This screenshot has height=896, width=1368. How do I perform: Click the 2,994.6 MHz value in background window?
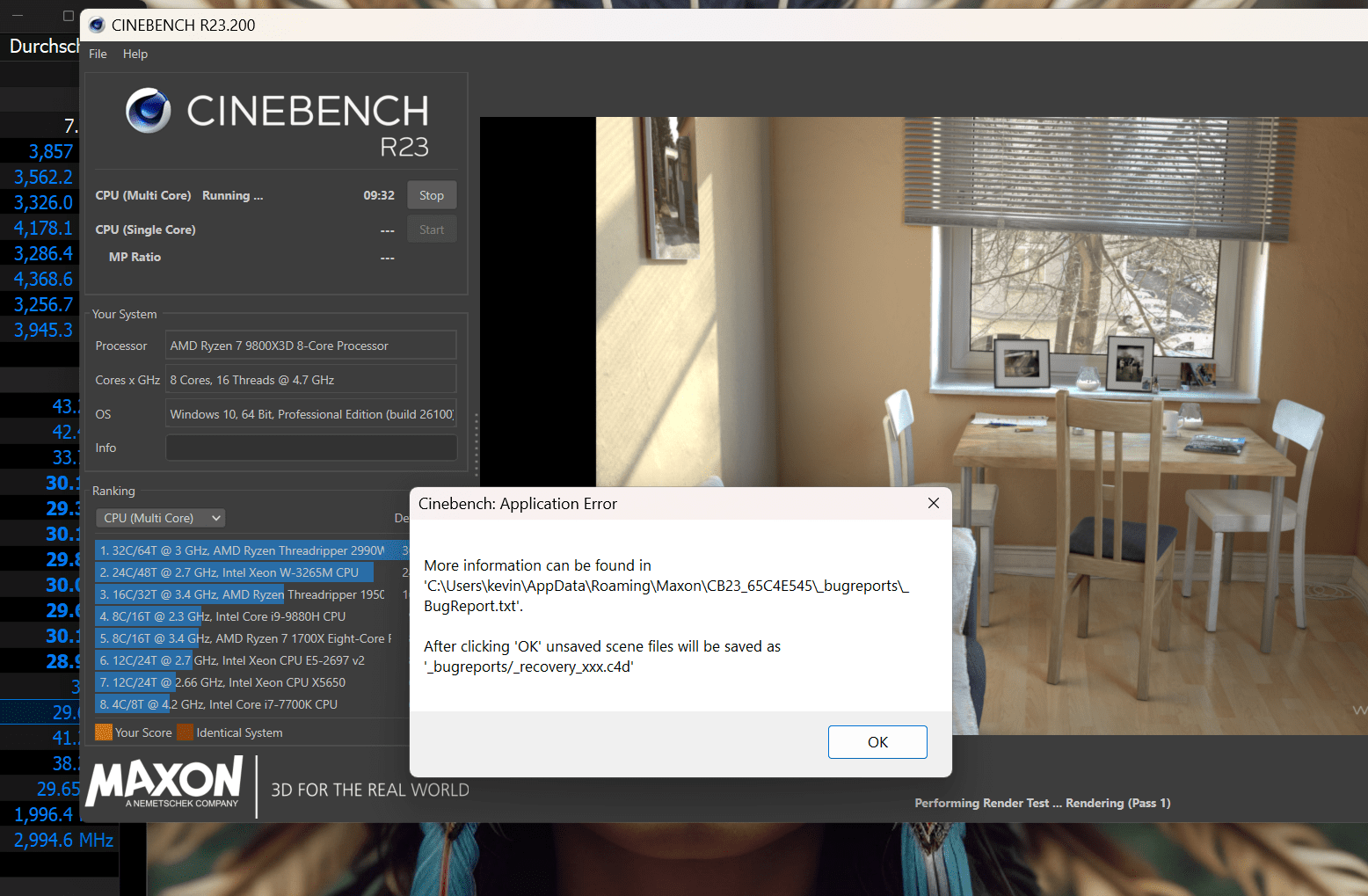click(x=63, y=840)
